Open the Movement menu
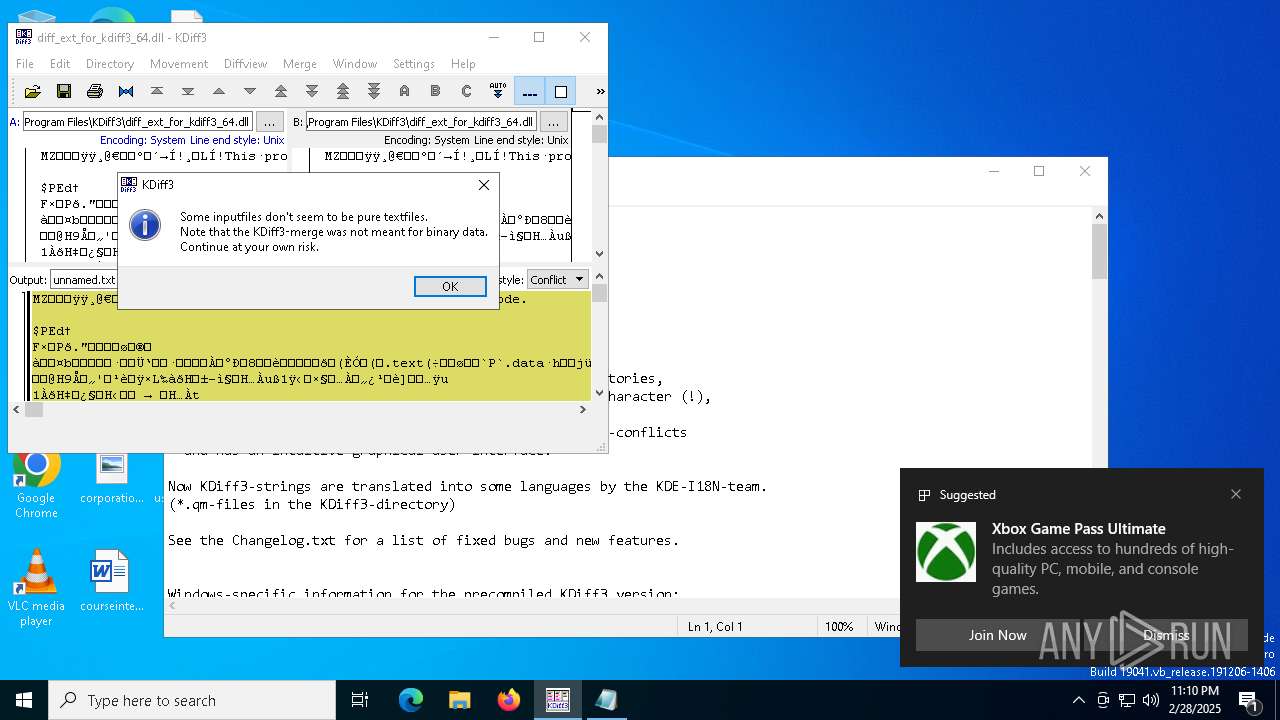The image size is (1280, 720). [x=179, y=63]
